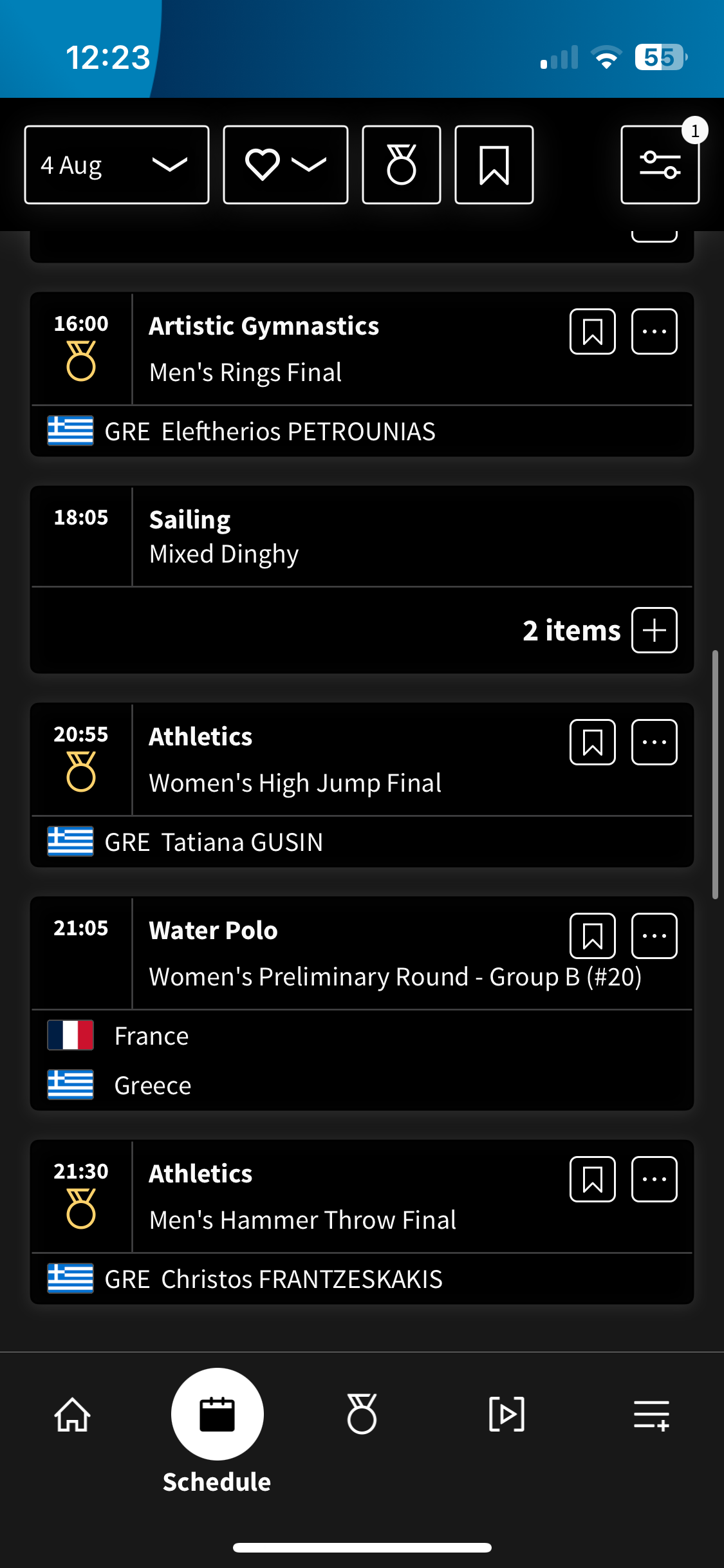Viewport: 724px width, 1568px height.
Task: Switch to the Medals tab
Action: click(x=362, y=1415)
